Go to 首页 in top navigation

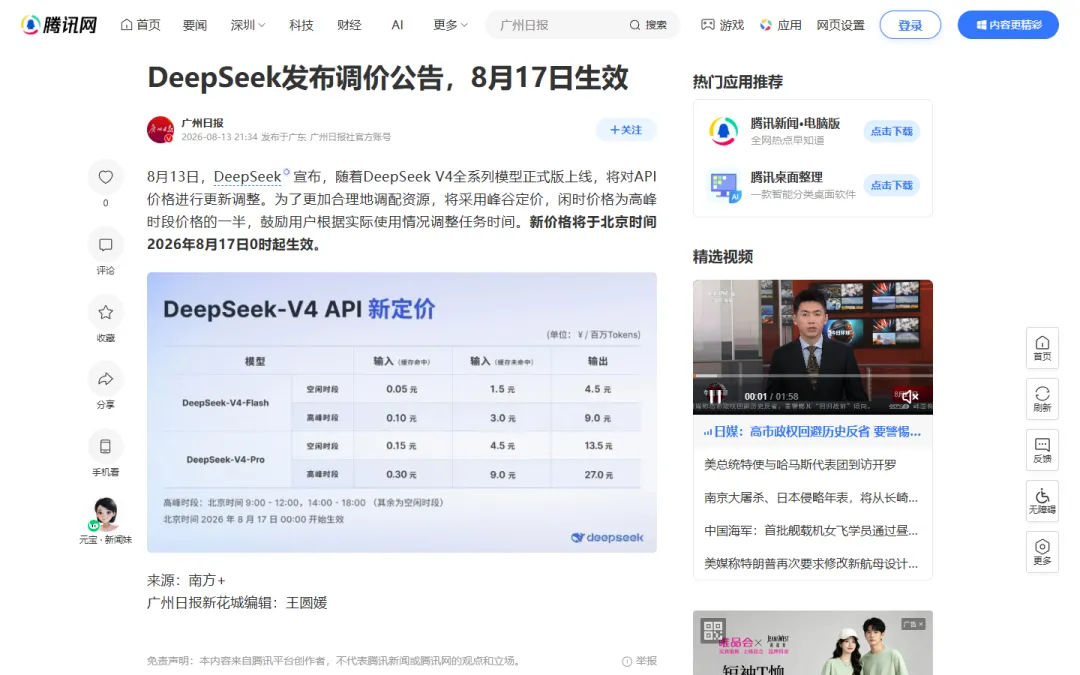141,25
